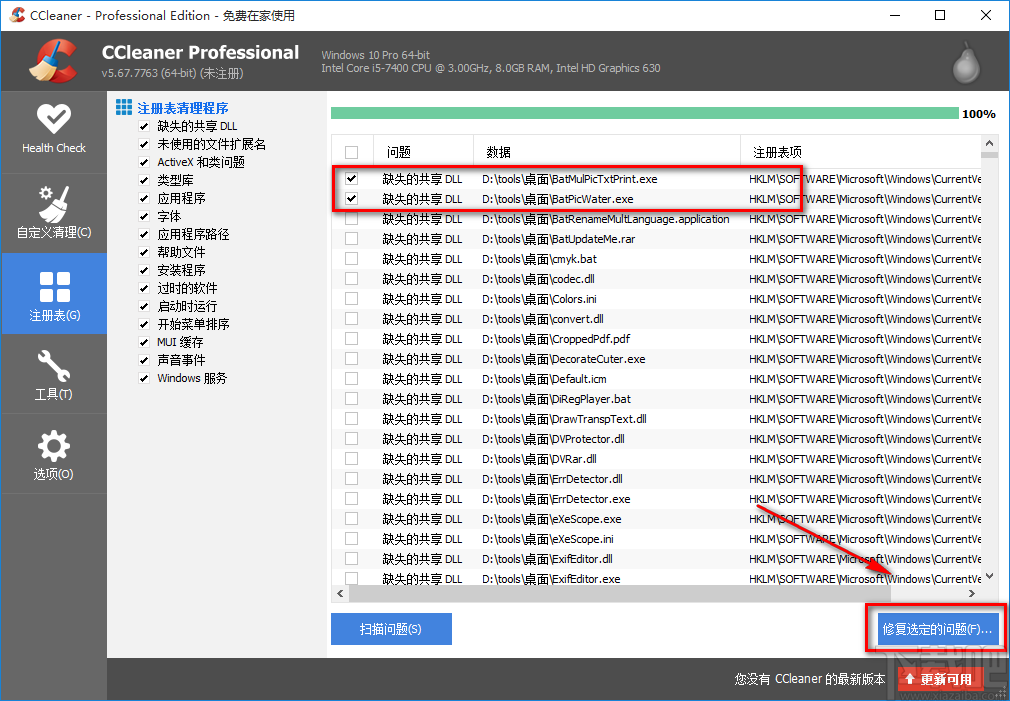The image size is (1010, 701).
Task: Click the horizontal scrollbar right arrow
Action: (972, 593)
